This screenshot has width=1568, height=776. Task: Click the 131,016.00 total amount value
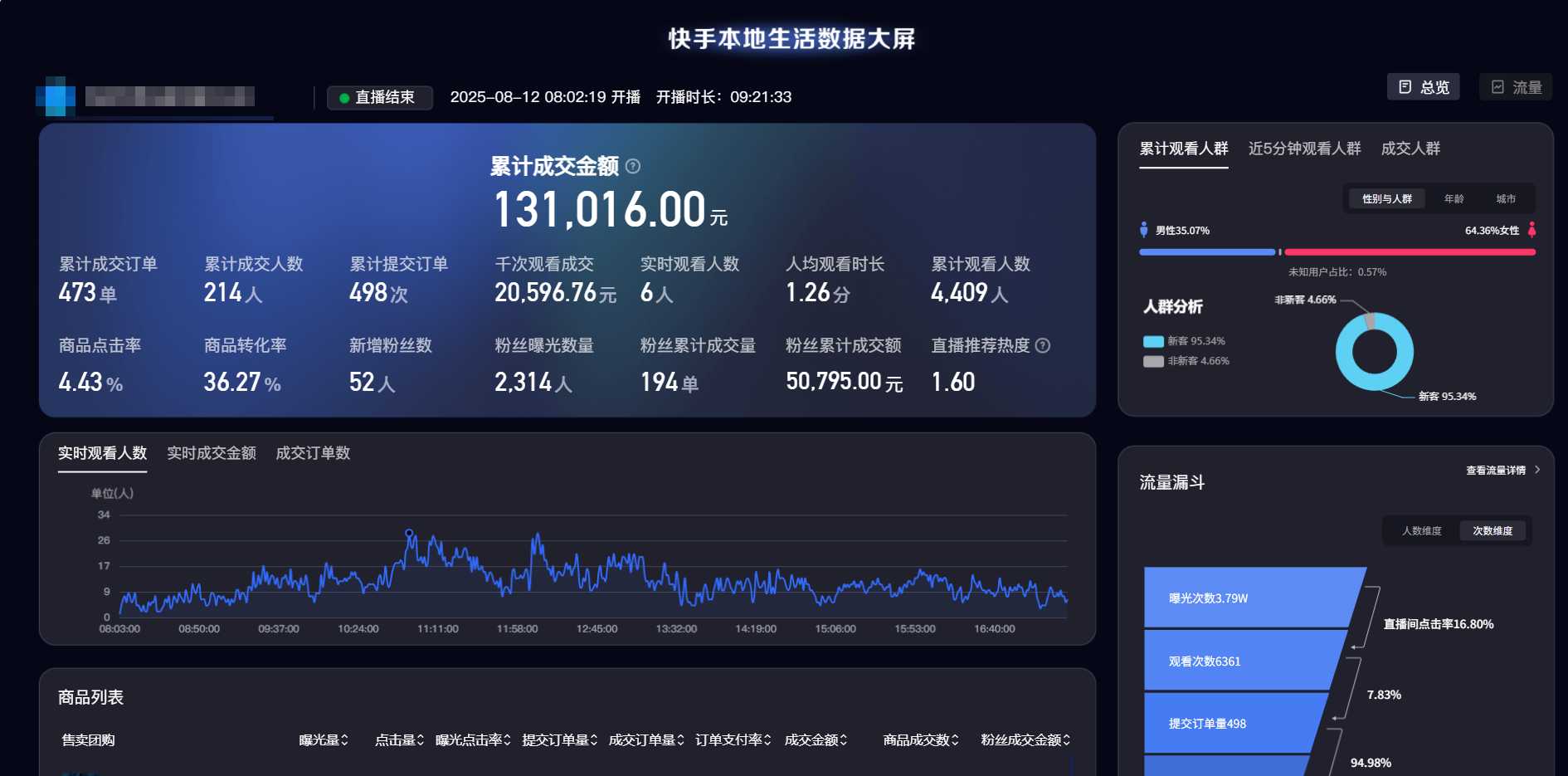tap(599, 209)
